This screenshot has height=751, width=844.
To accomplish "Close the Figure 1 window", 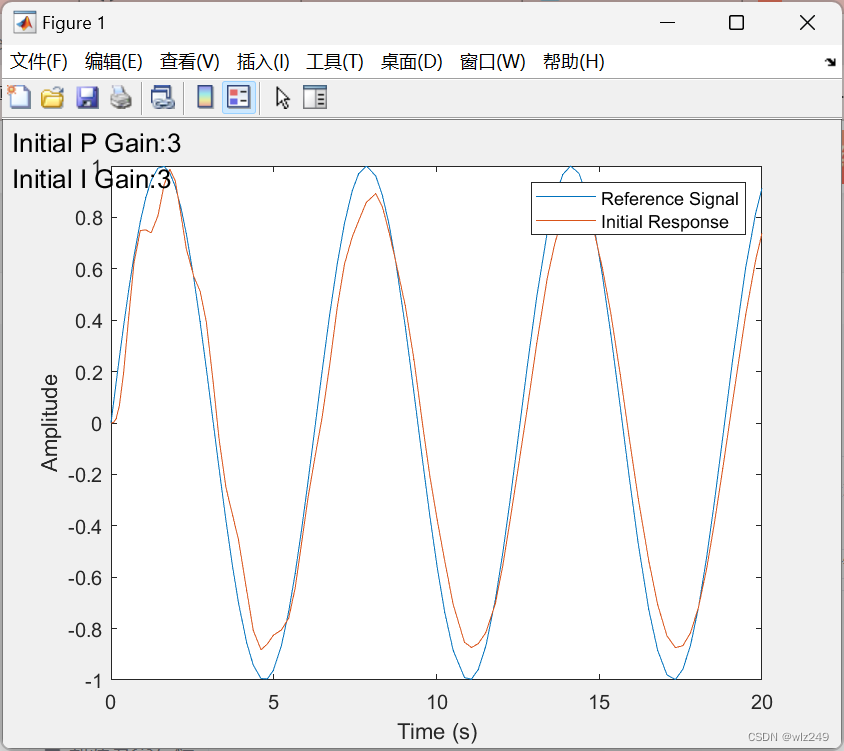I will pos(807,23).
